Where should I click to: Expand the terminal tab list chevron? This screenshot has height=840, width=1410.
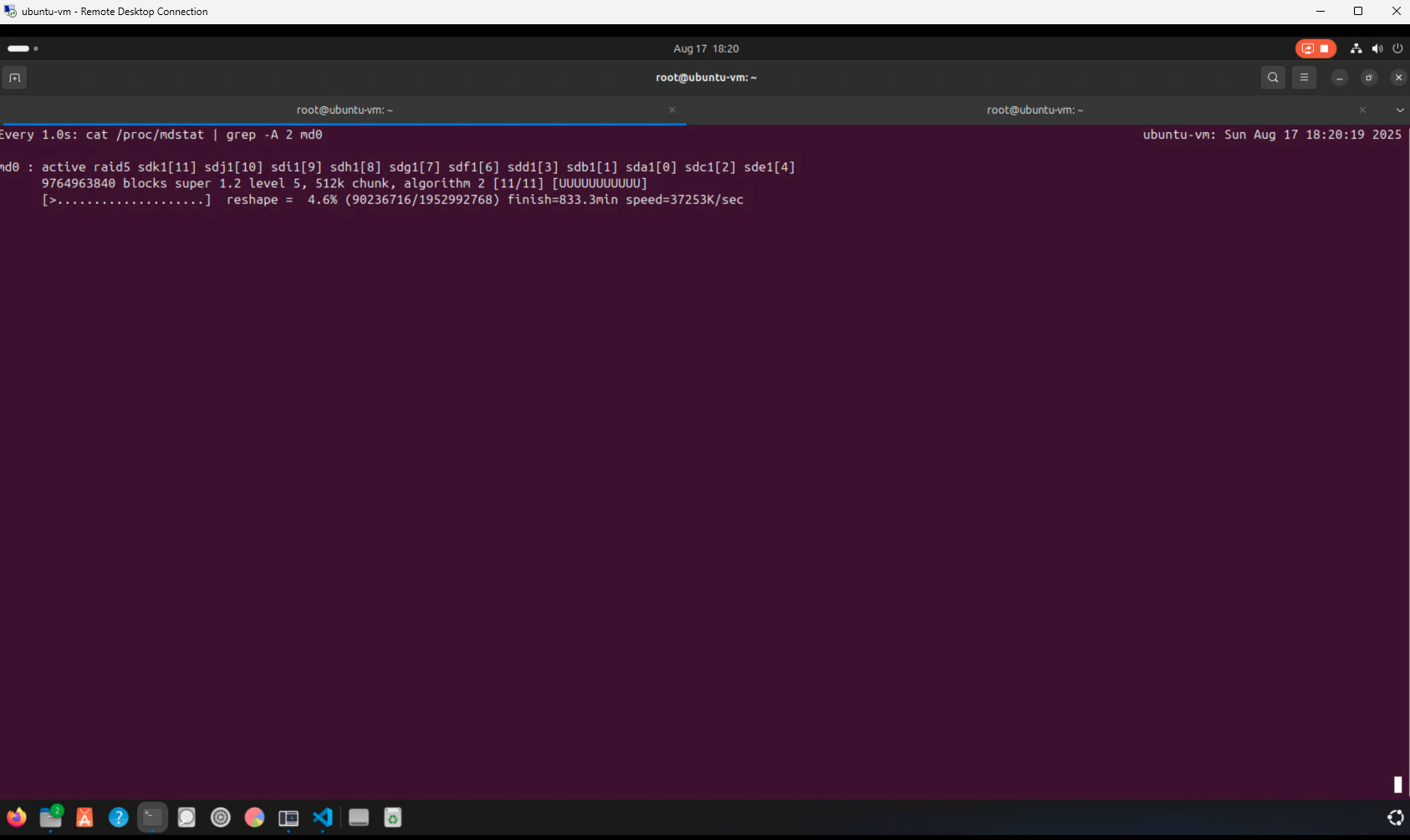1400,110
